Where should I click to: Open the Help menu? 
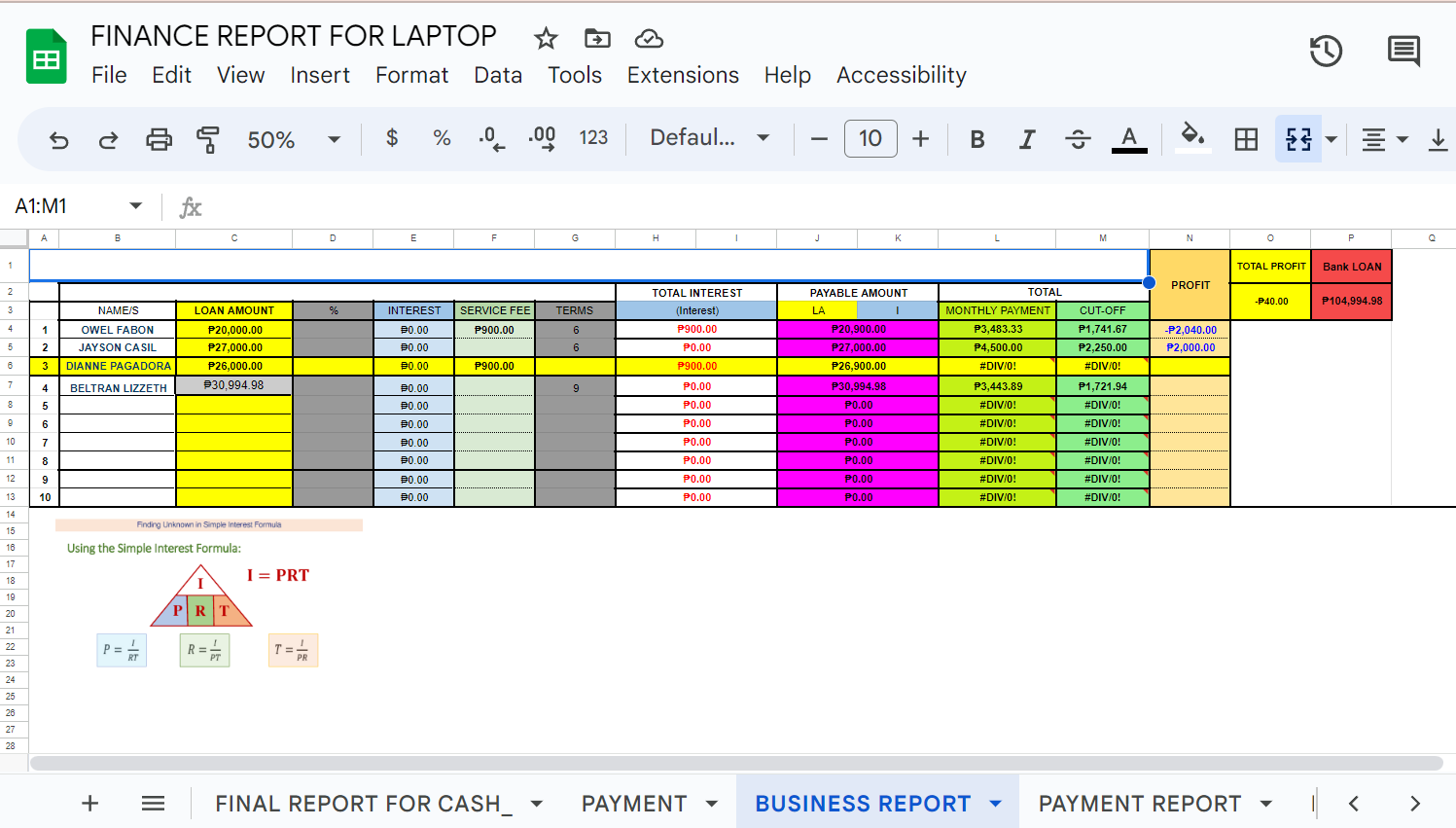pos(788,75)
